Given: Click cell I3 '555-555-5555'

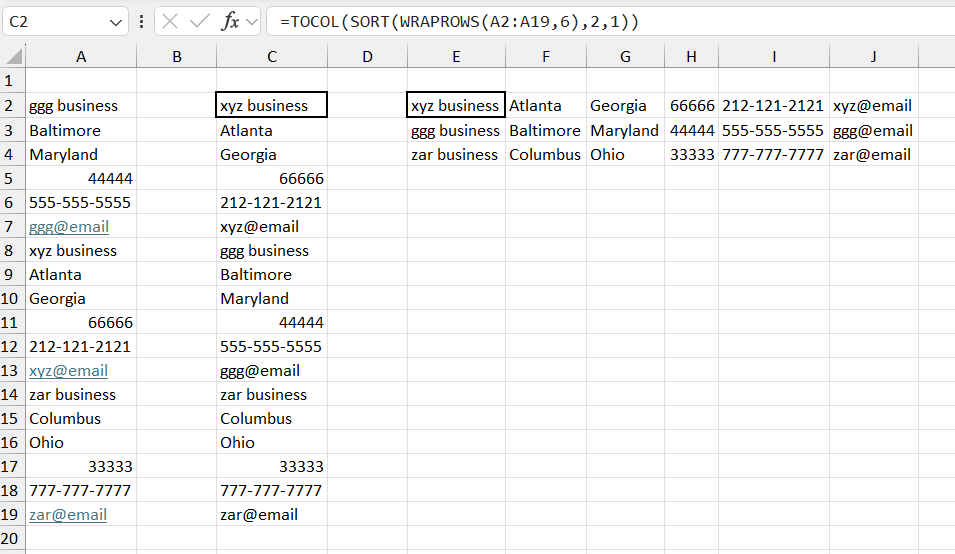Looking at the screenshot, I should point(774,130).
